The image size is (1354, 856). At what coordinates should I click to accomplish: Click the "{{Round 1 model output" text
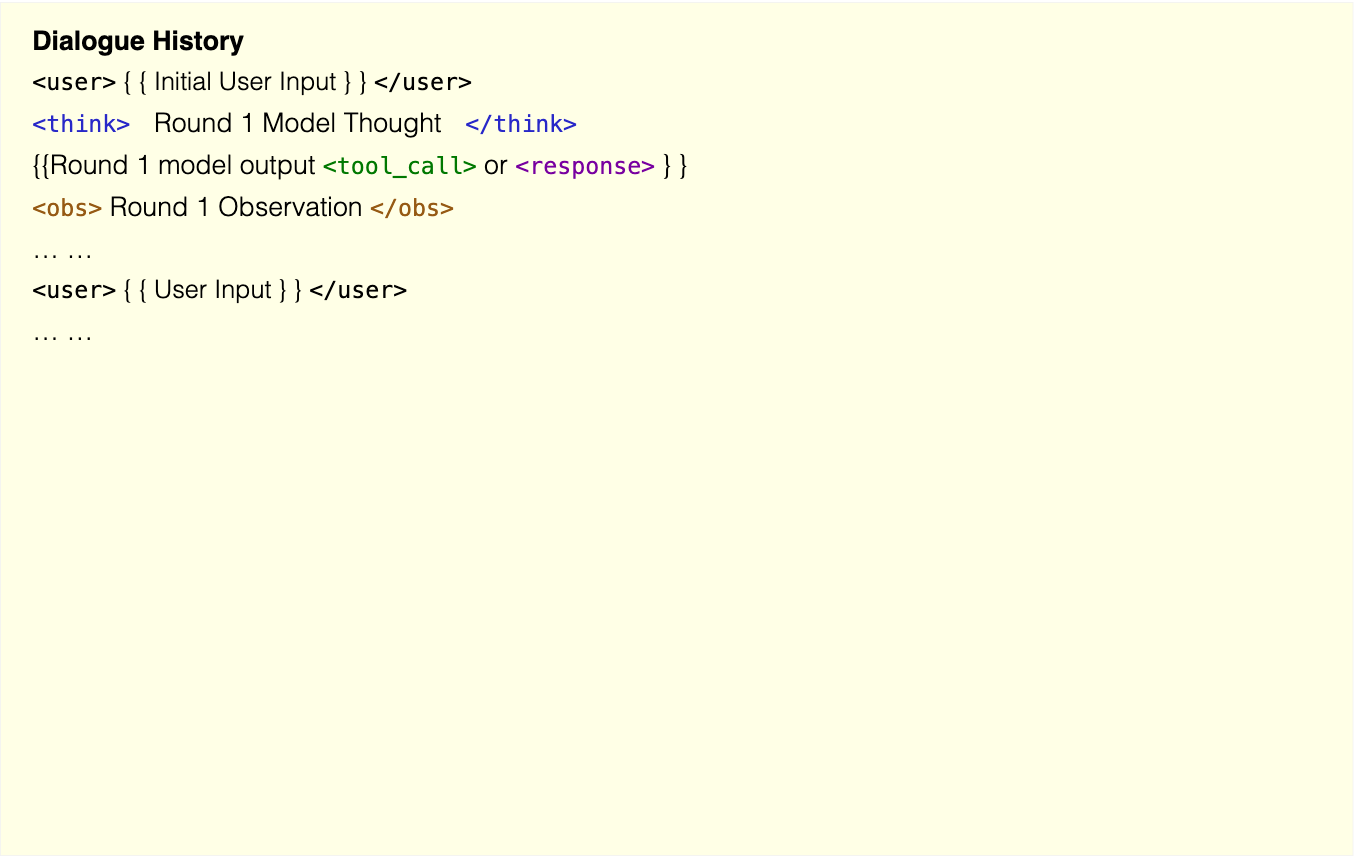click(174, 165)
